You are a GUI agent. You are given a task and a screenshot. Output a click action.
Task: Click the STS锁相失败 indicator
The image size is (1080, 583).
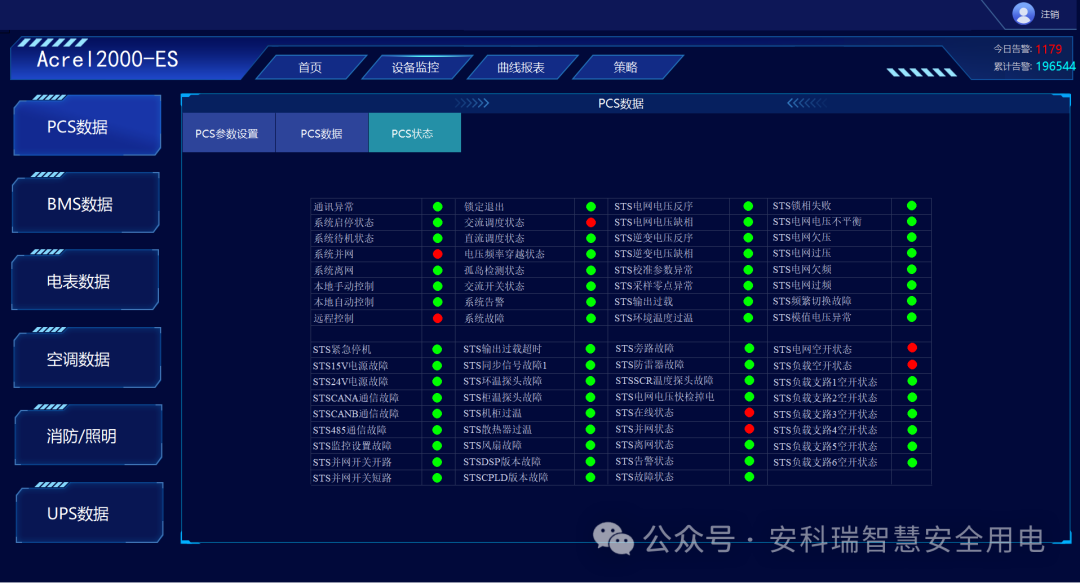(x=911, y=205)
